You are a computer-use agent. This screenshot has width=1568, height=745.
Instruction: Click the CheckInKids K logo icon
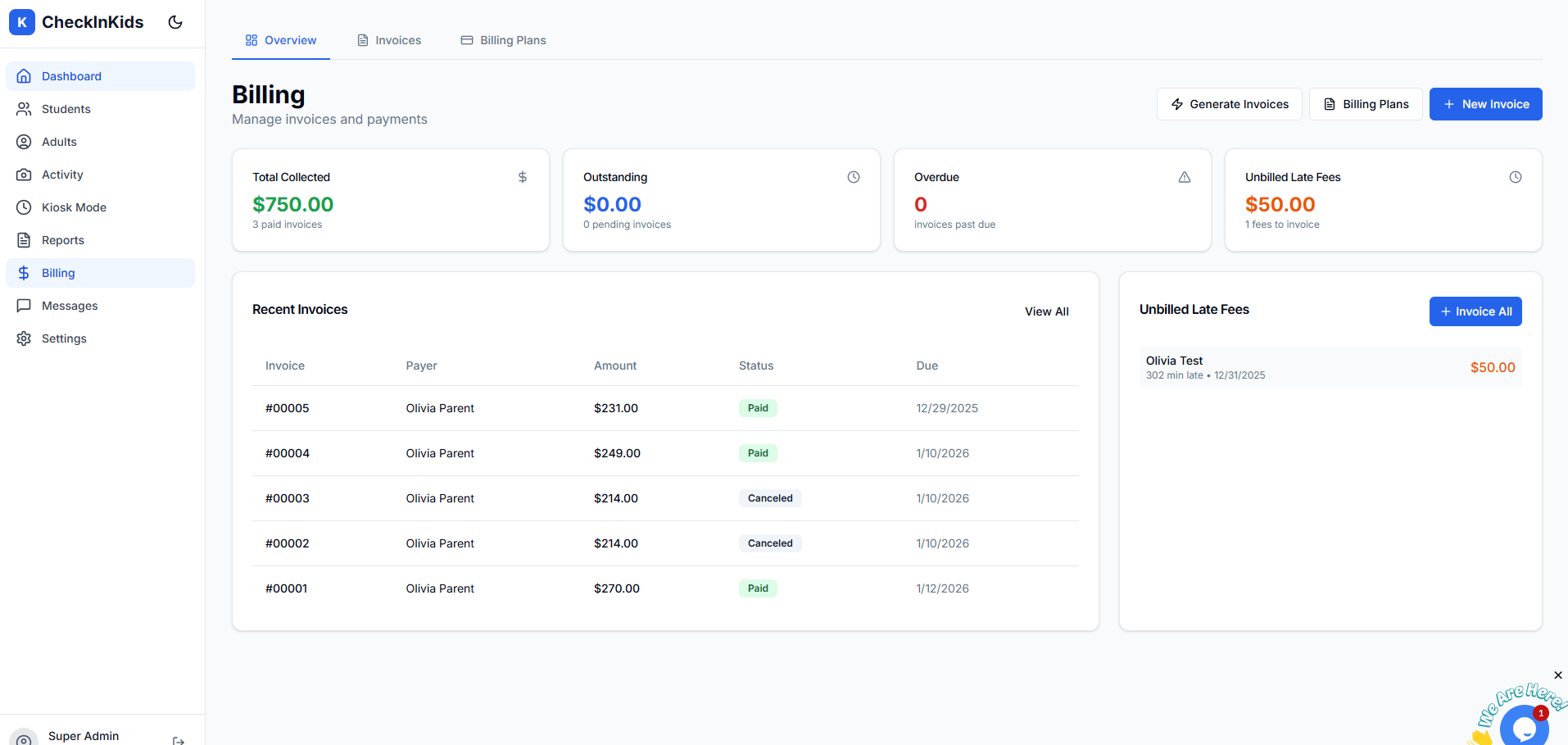pos(22,22)
